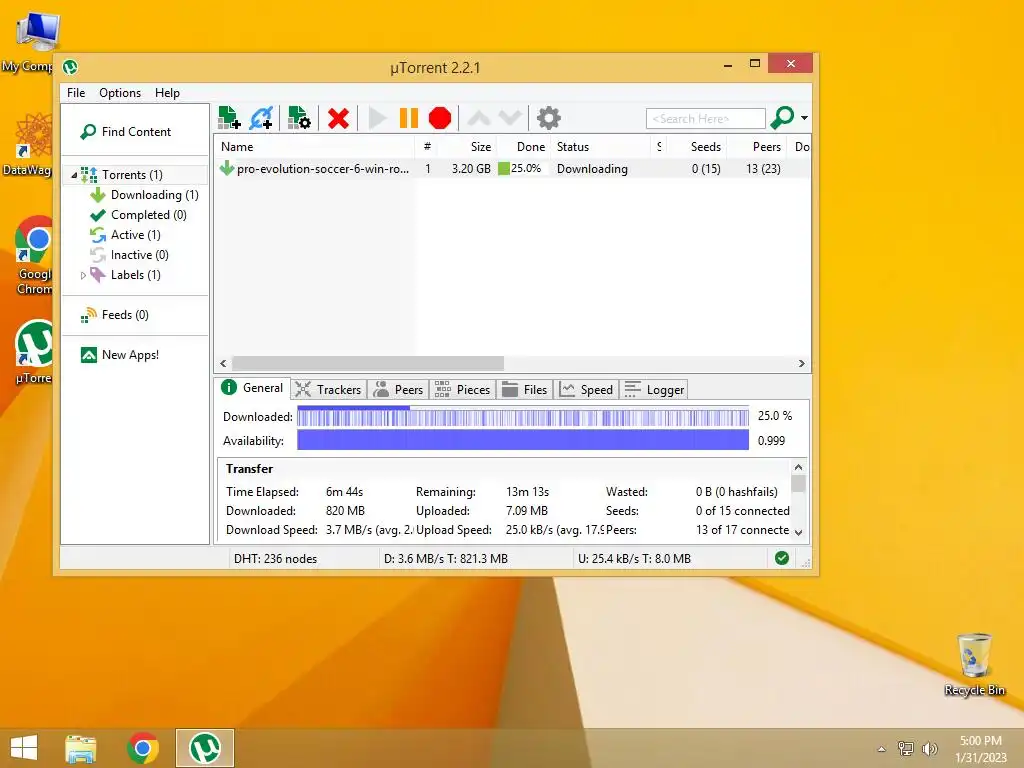
Task: Click Transfer panel scroll up arrow
Action: pos(798,468)
